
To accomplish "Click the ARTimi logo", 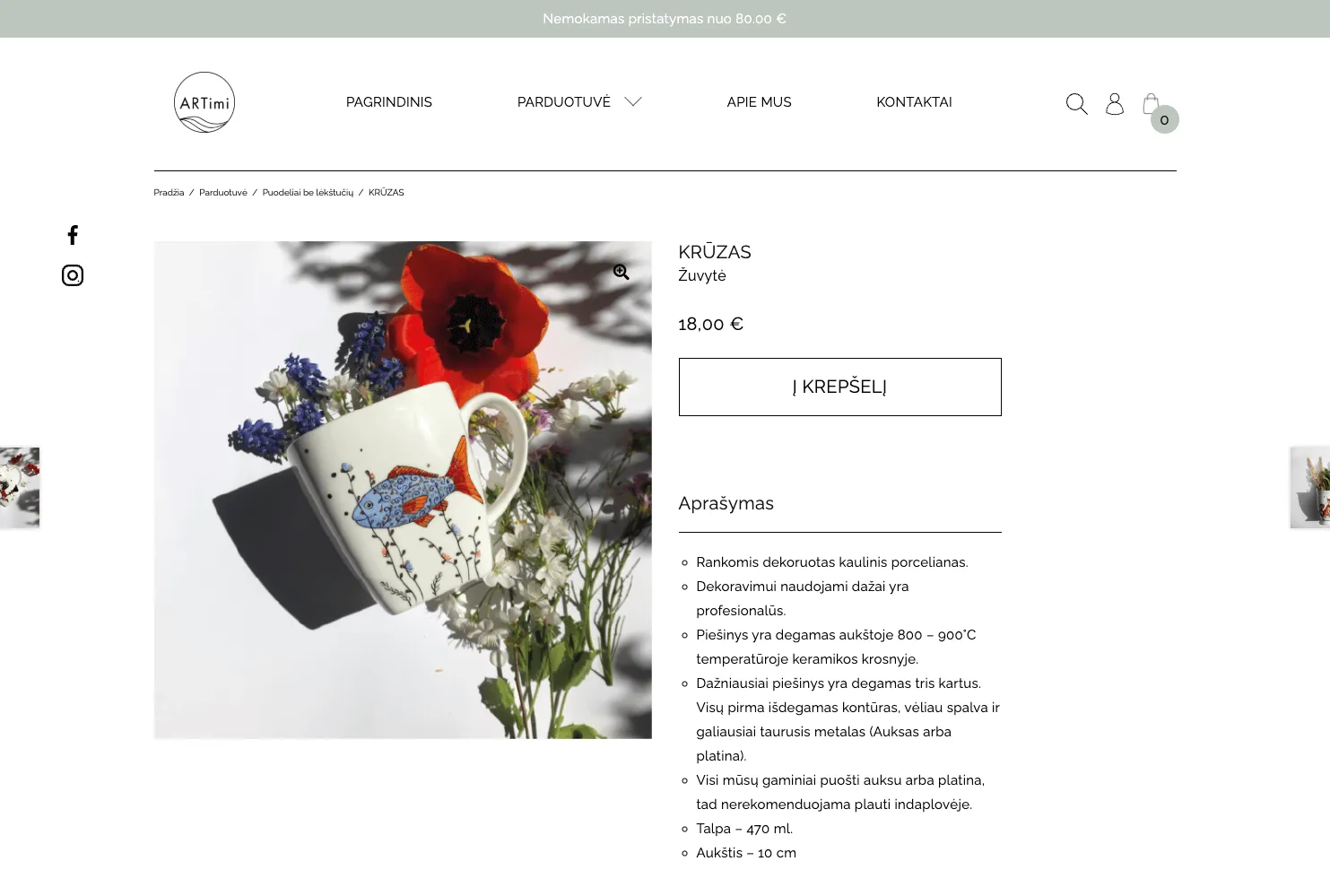I will click(204, 102).
